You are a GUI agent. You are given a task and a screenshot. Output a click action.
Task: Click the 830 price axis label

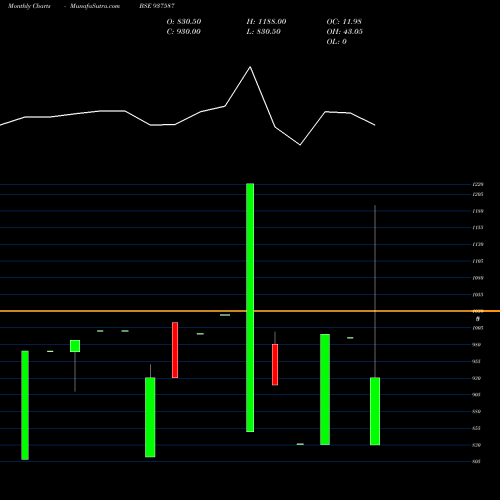[477, 445]
